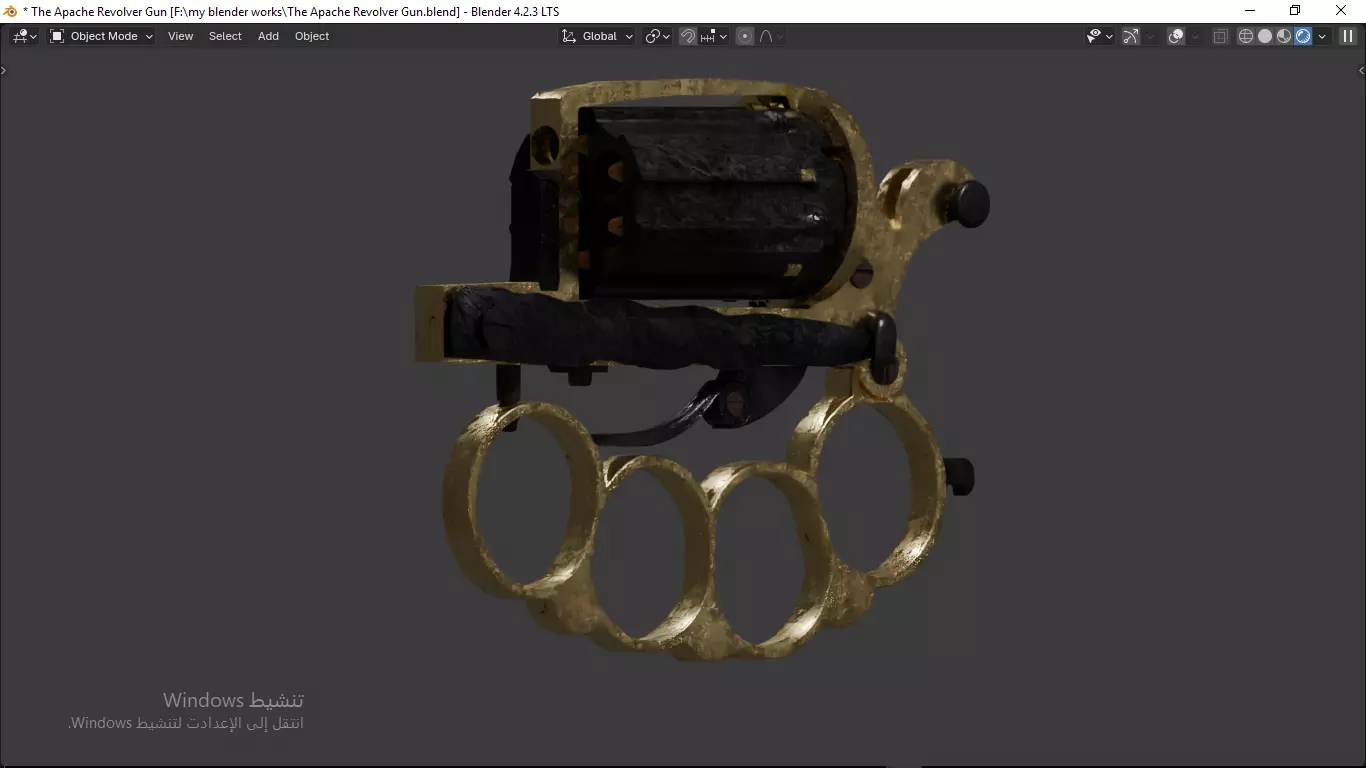
Task: Open the gizmo options dropdown arrow
Action: (1150, 36)
